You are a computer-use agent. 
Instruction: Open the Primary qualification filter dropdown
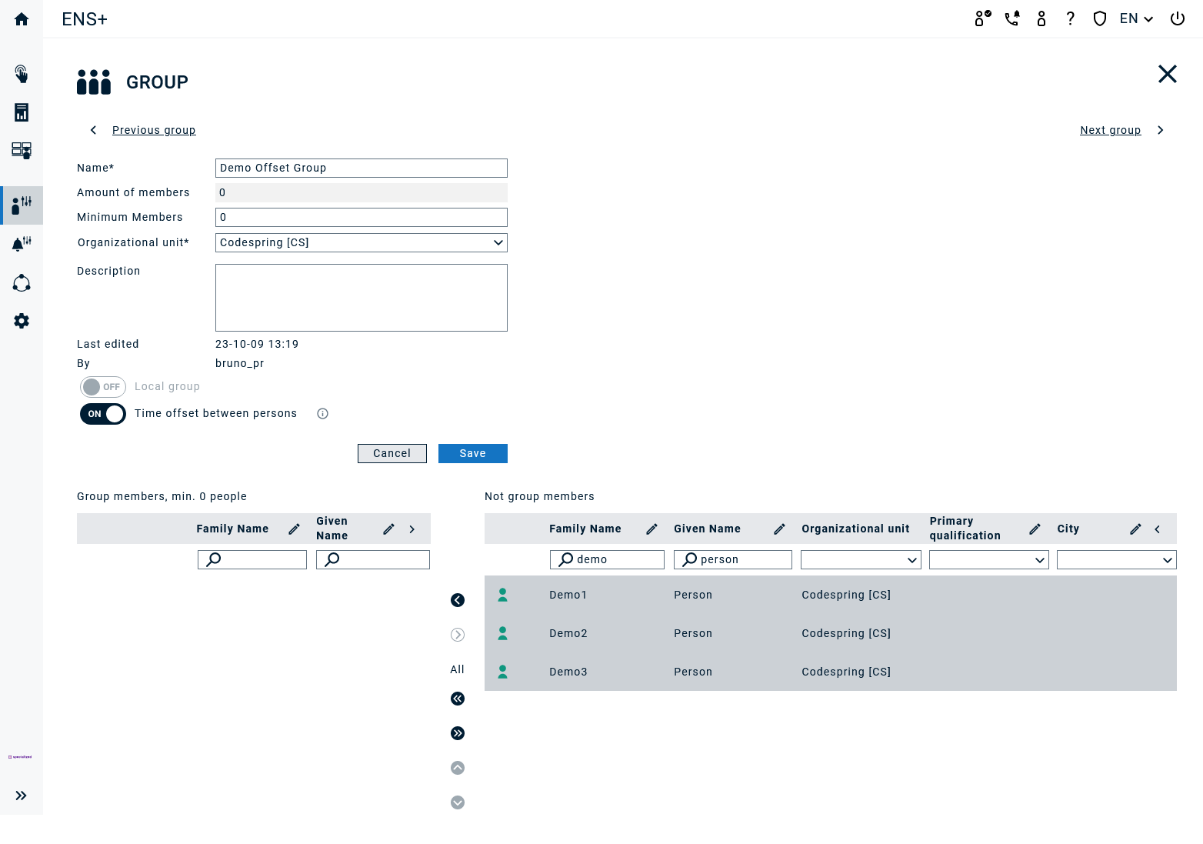pyautogui.click(x=988, y=559)
